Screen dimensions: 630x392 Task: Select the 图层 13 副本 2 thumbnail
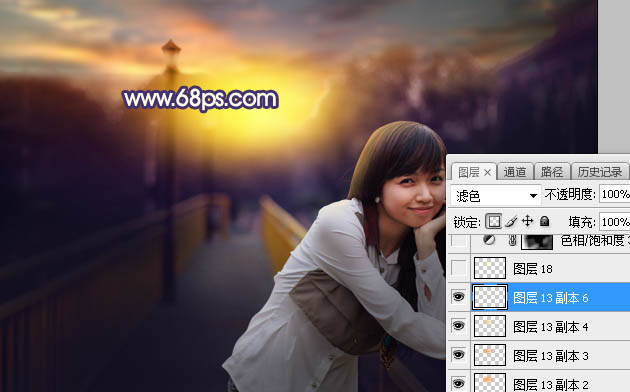tap(490, 383)
